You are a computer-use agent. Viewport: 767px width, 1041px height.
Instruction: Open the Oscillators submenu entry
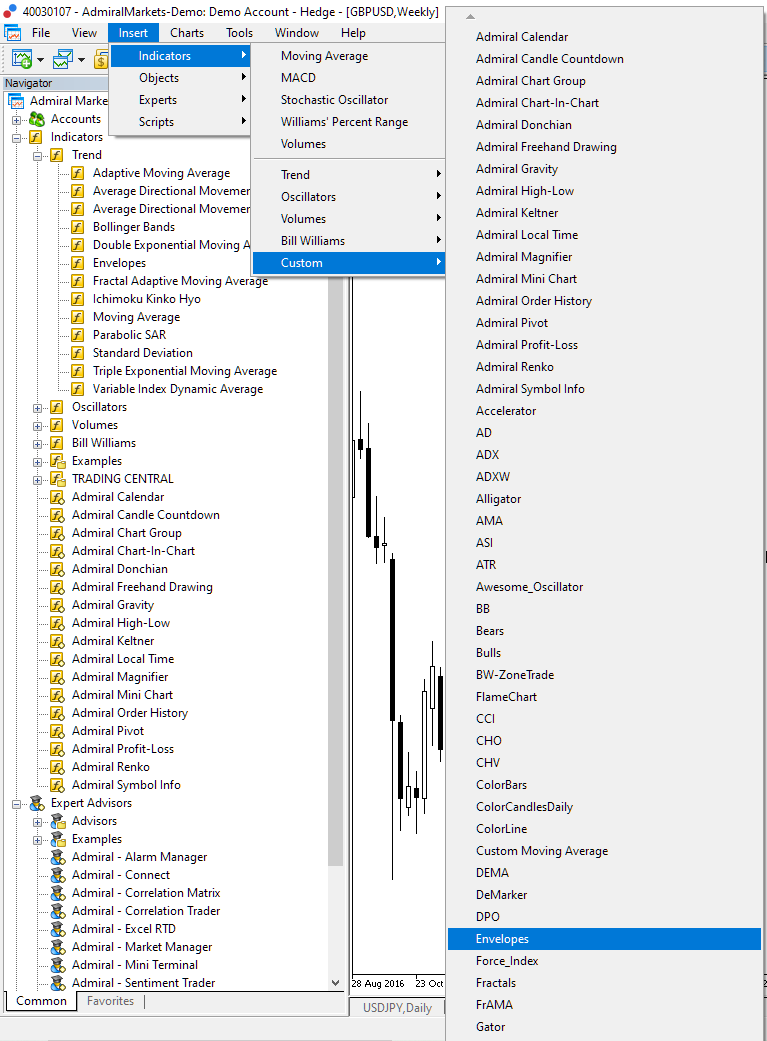(x=349, y=197)
